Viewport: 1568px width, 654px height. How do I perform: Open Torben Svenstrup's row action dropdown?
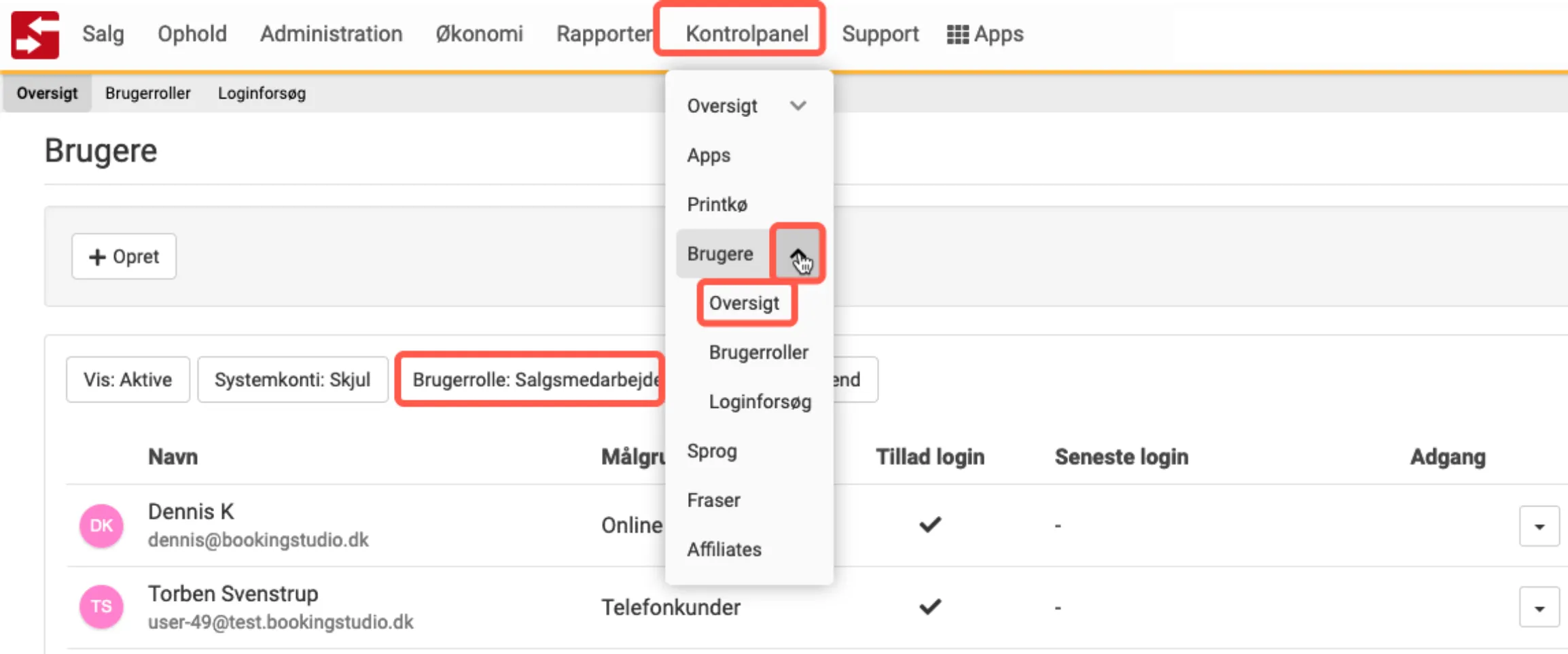click(x=1539, y=608)
